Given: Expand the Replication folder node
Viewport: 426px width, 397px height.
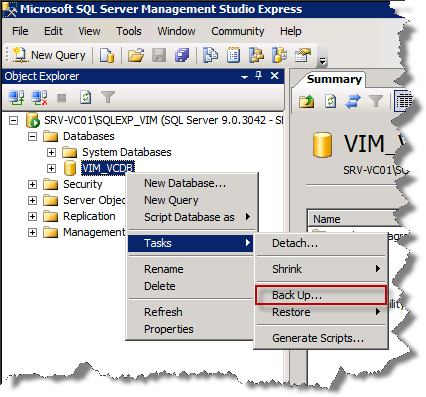Looking at the screenshot, I should (32, 216).
